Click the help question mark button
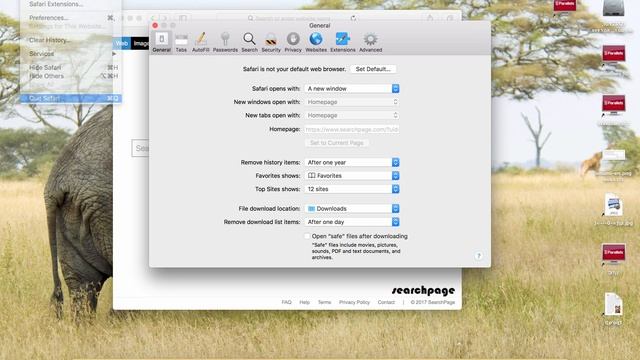The height and width of the screenshot is (360, 640). pos(479,256)
